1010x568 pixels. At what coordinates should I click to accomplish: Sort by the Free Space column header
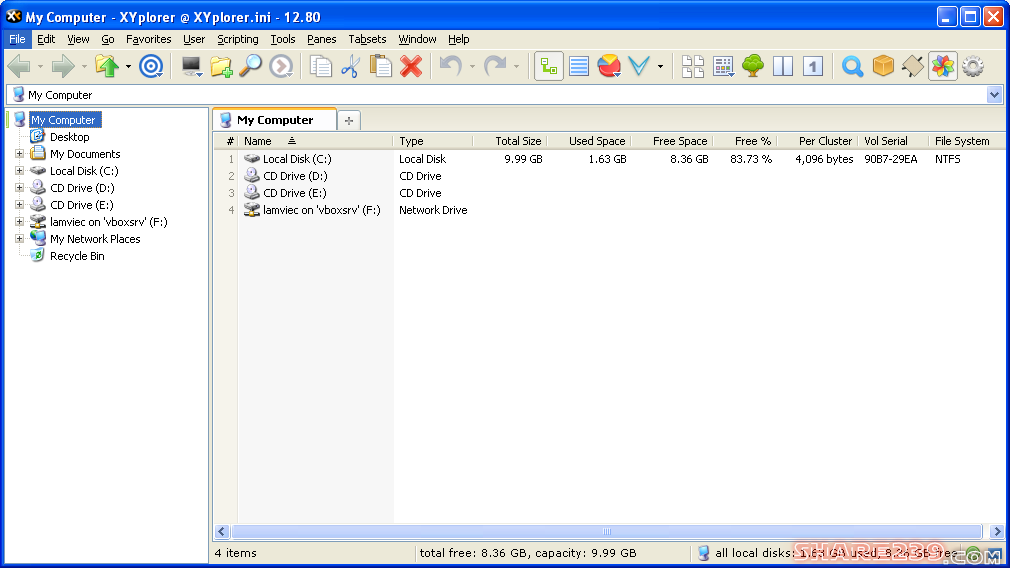pos(672,141)
